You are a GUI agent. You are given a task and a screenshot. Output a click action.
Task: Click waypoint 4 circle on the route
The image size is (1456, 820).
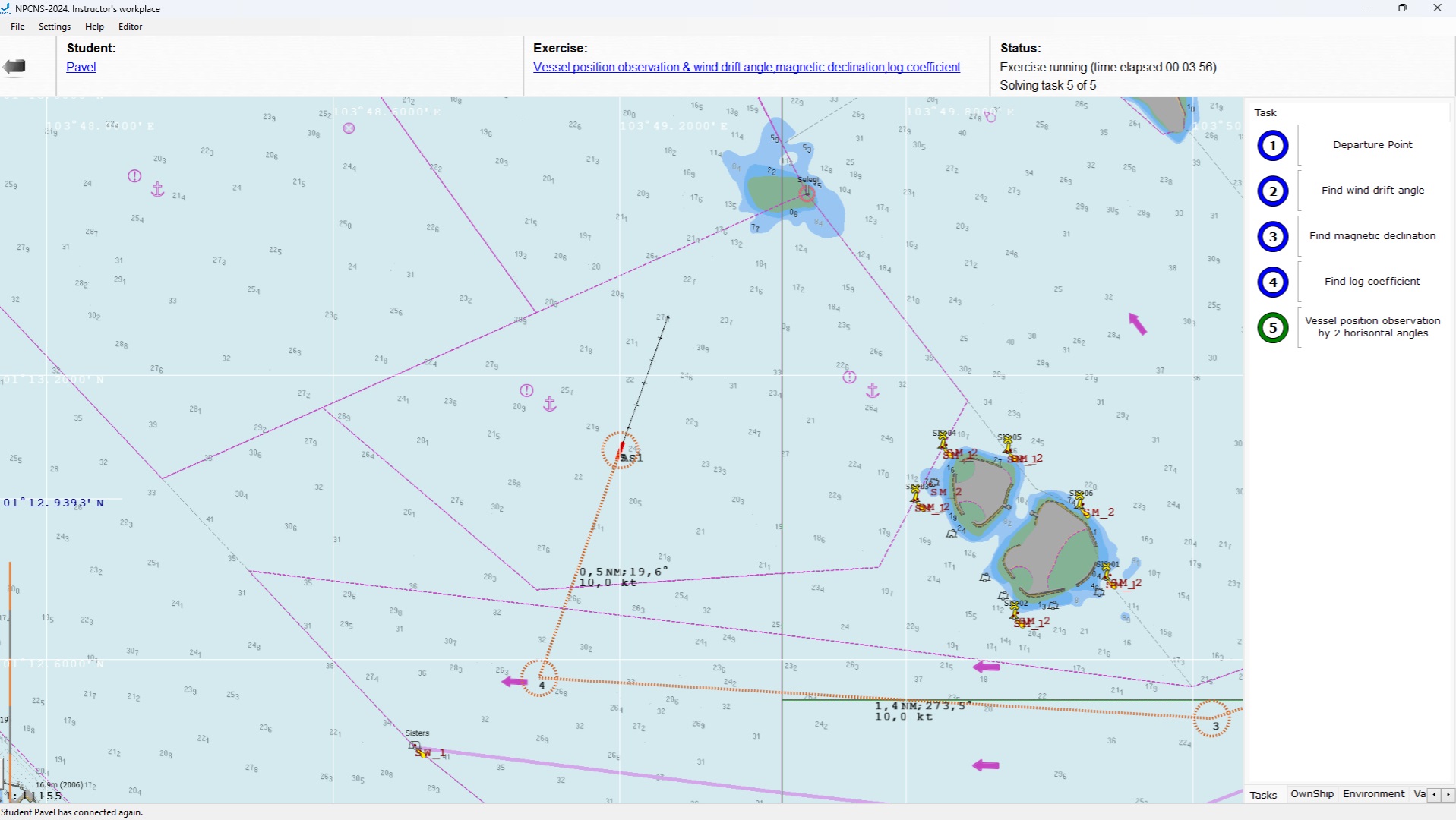pos(540,678)
